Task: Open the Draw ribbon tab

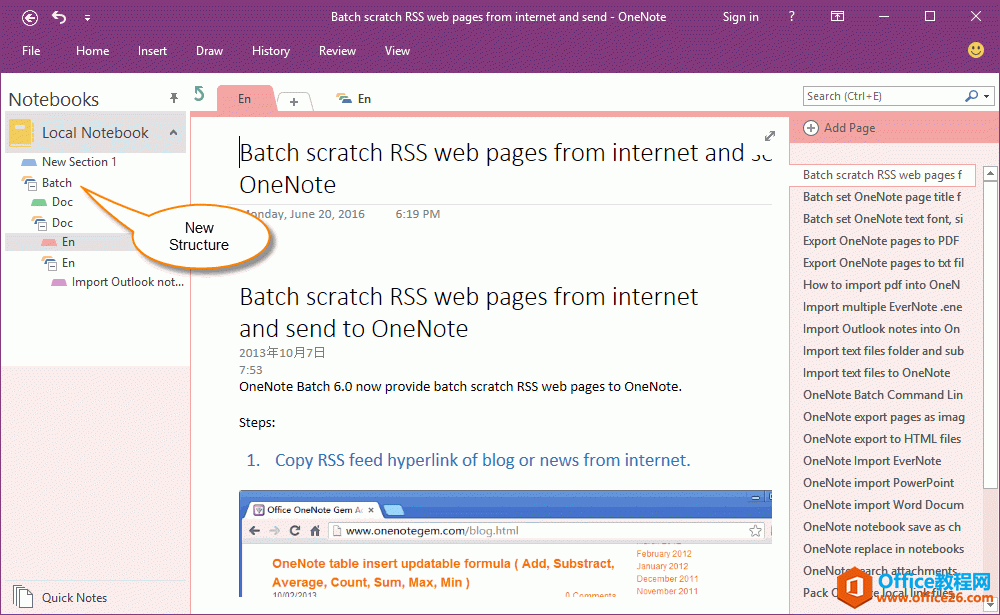Action: pyautogui.click(x=209, y=51)
